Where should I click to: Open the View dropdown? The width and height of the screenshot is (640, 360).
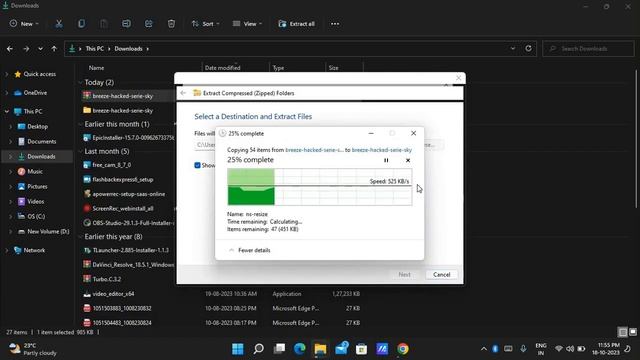click(247, 24)
